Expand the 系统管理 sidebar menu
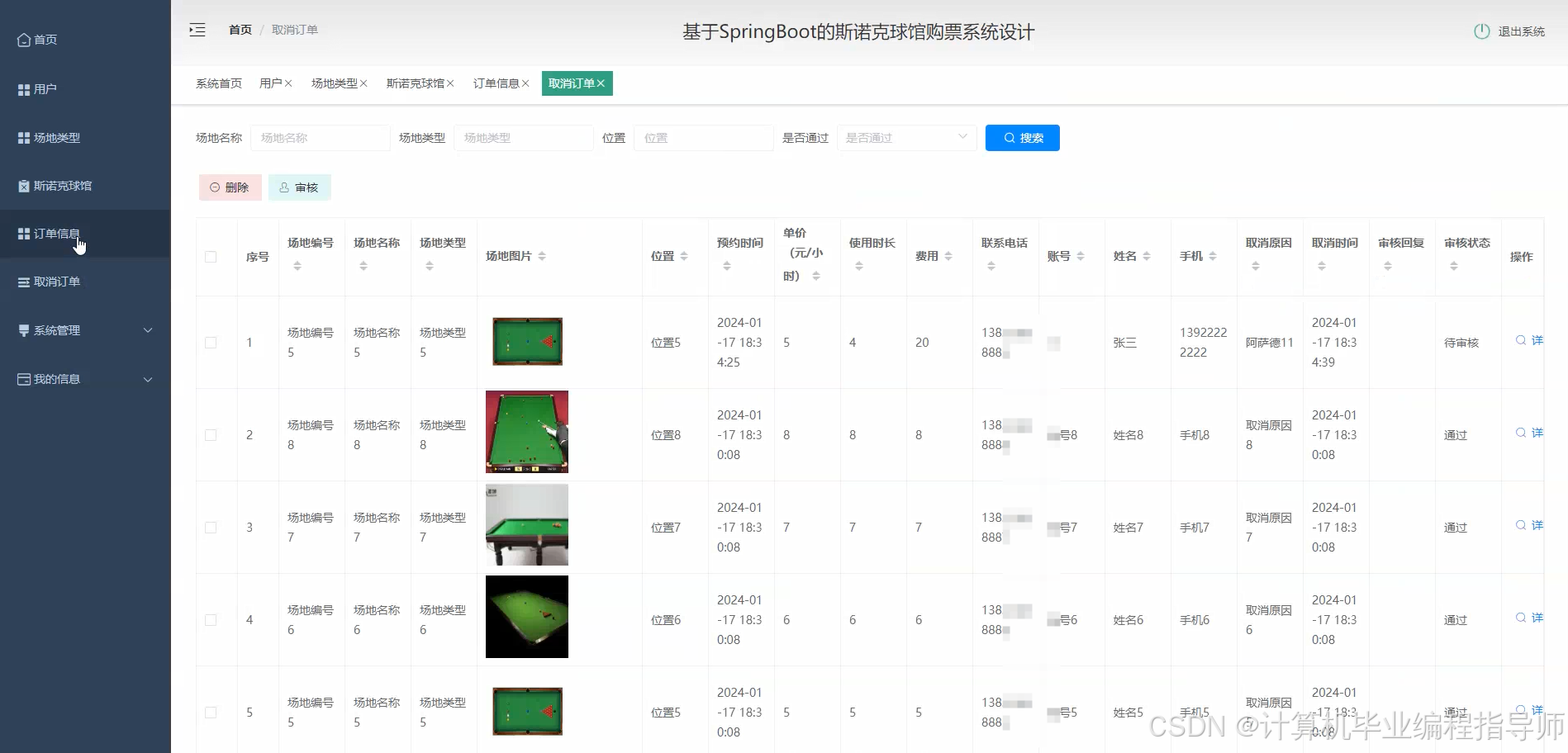The image size is (1568, 753). (58, 329)
